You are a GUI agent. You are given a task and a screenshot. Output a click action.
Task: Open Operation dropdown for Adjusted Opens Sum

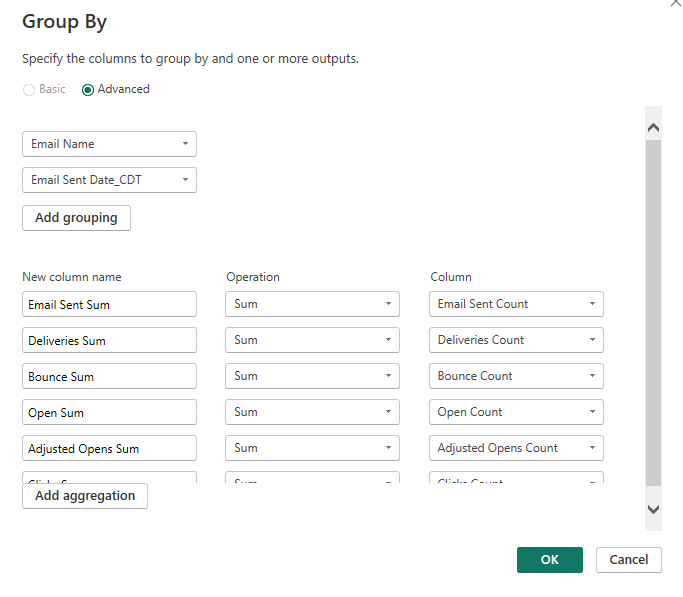[x=312, y=449]
